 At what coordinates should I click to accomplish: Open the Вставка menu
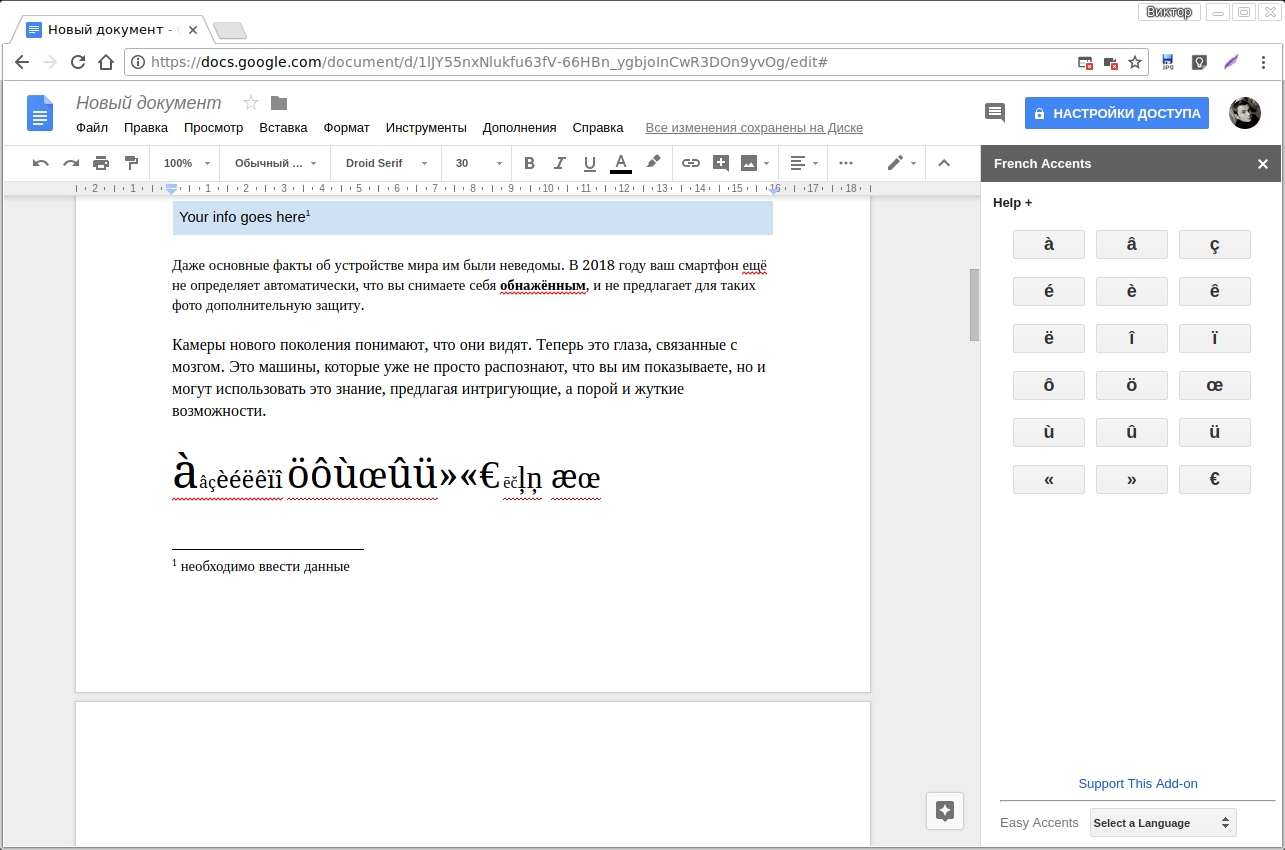[x=283, y=128]
